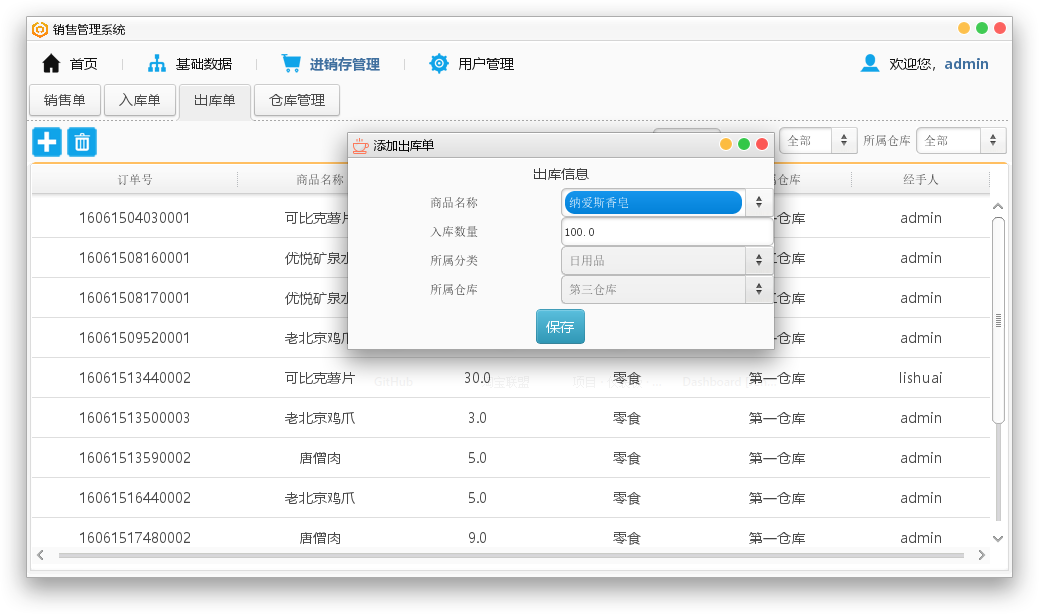Click the 30.0 quantity cell
The image size is (1039, 614).
click(477, 378)
